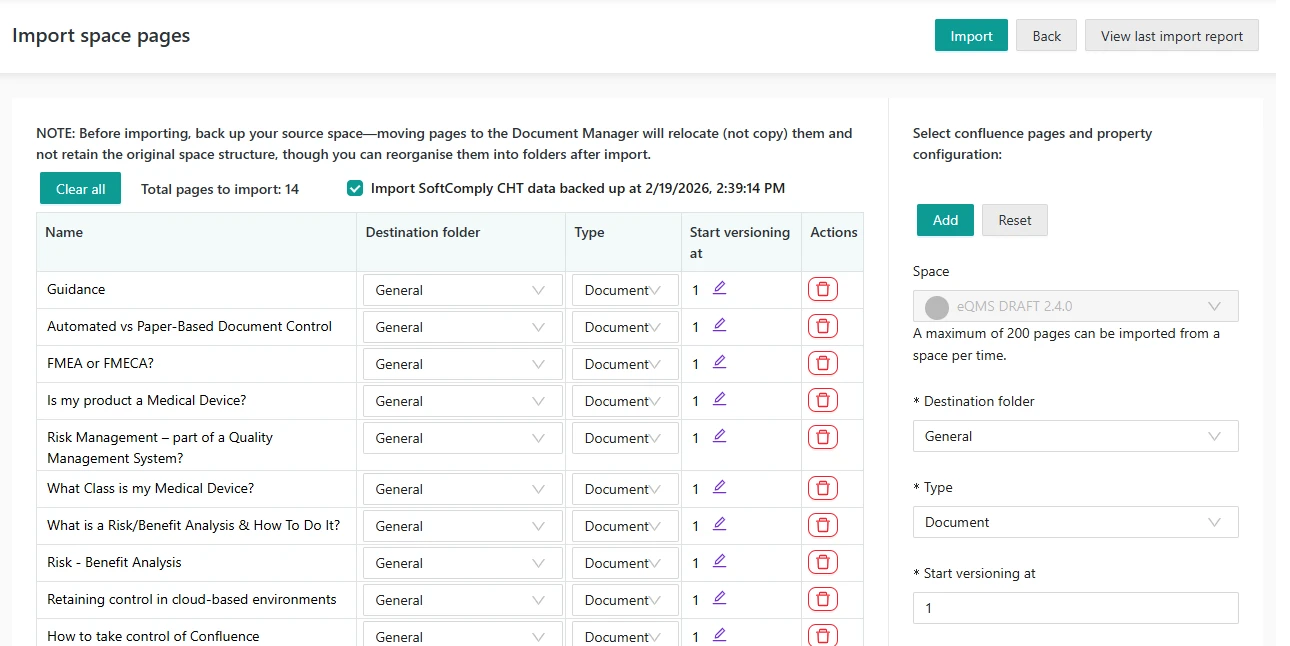Delete the Guidance row with trash icon

click(x=822, y=290)
